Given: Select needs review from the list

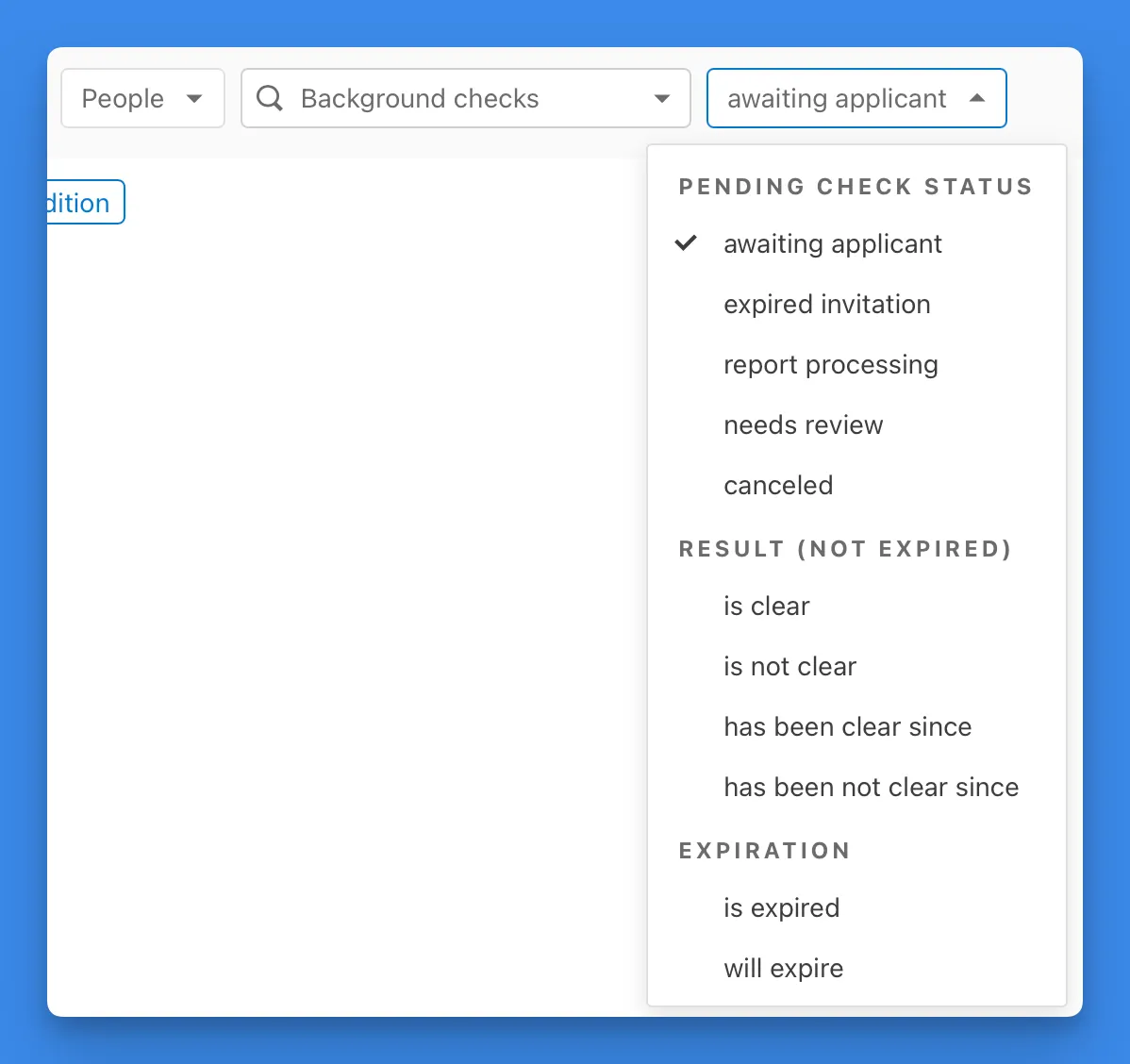Looking at the screenshot, I should (x=803, y=425).
